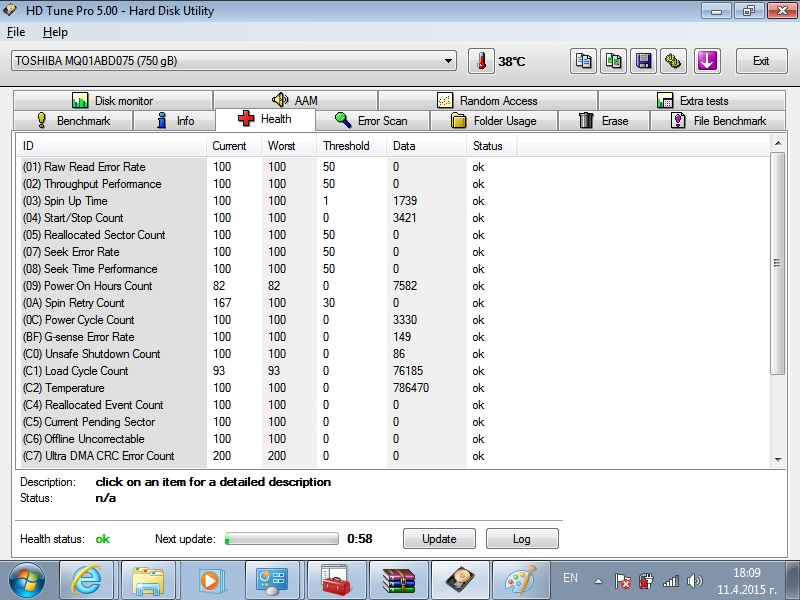
Task: Click the Exit button
Action: (x=761, y=61)
